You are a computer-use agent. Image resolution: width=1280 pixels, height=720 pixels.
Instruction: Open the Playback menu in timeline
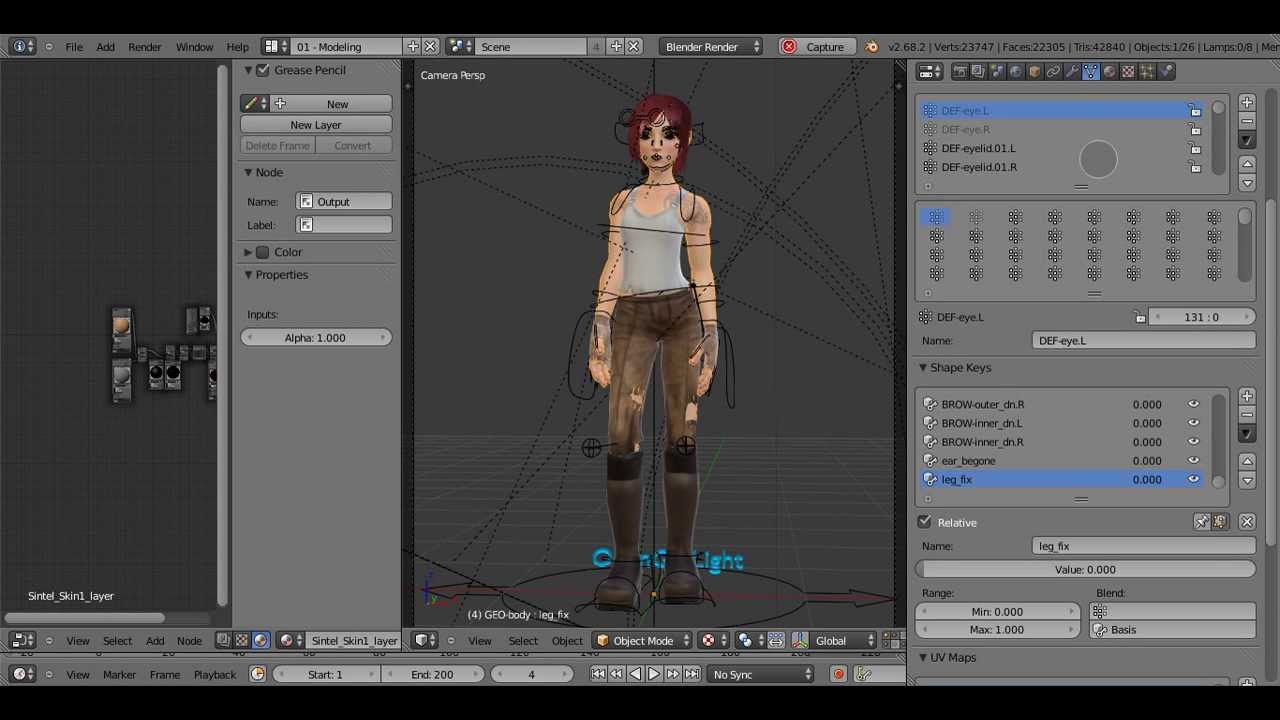(x=215, y=675)
